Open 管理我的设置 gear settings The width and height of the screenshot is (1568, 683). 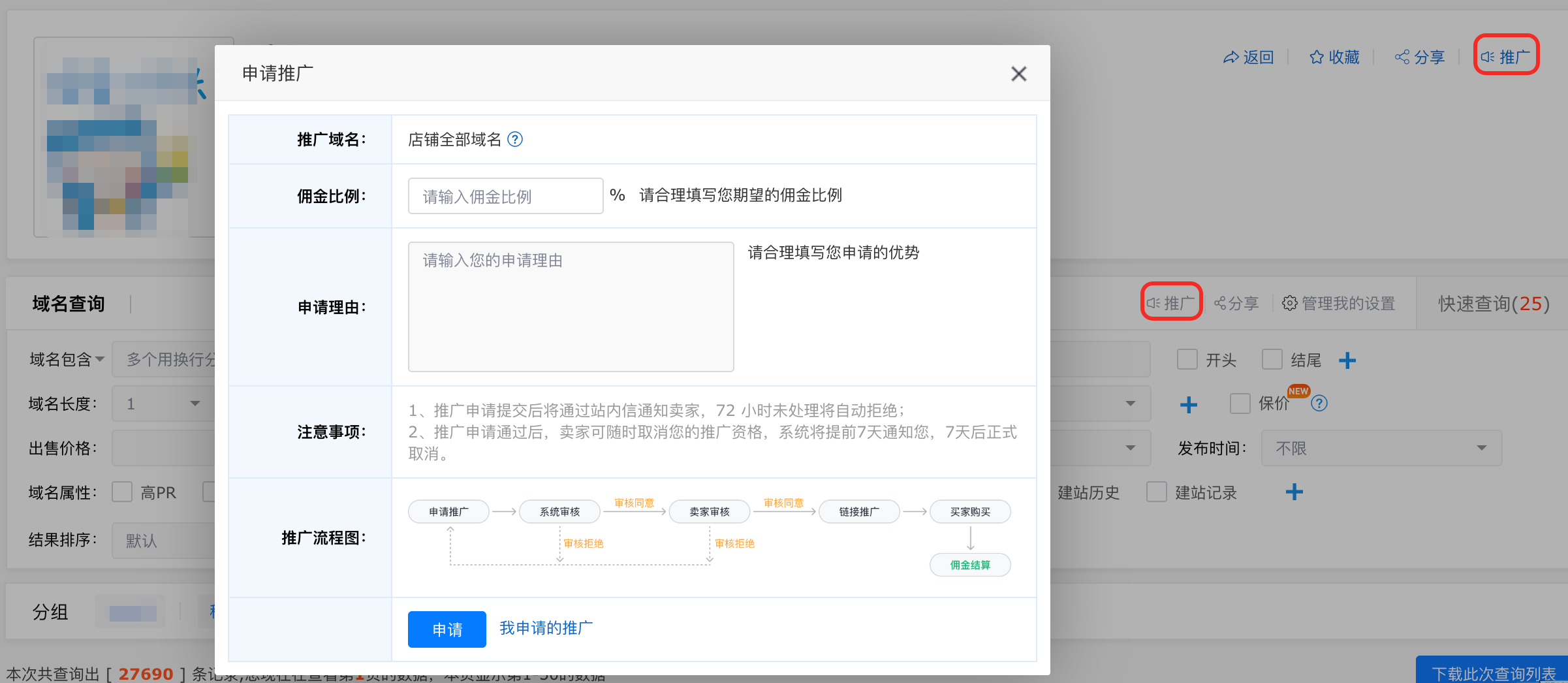[1289, 304]
